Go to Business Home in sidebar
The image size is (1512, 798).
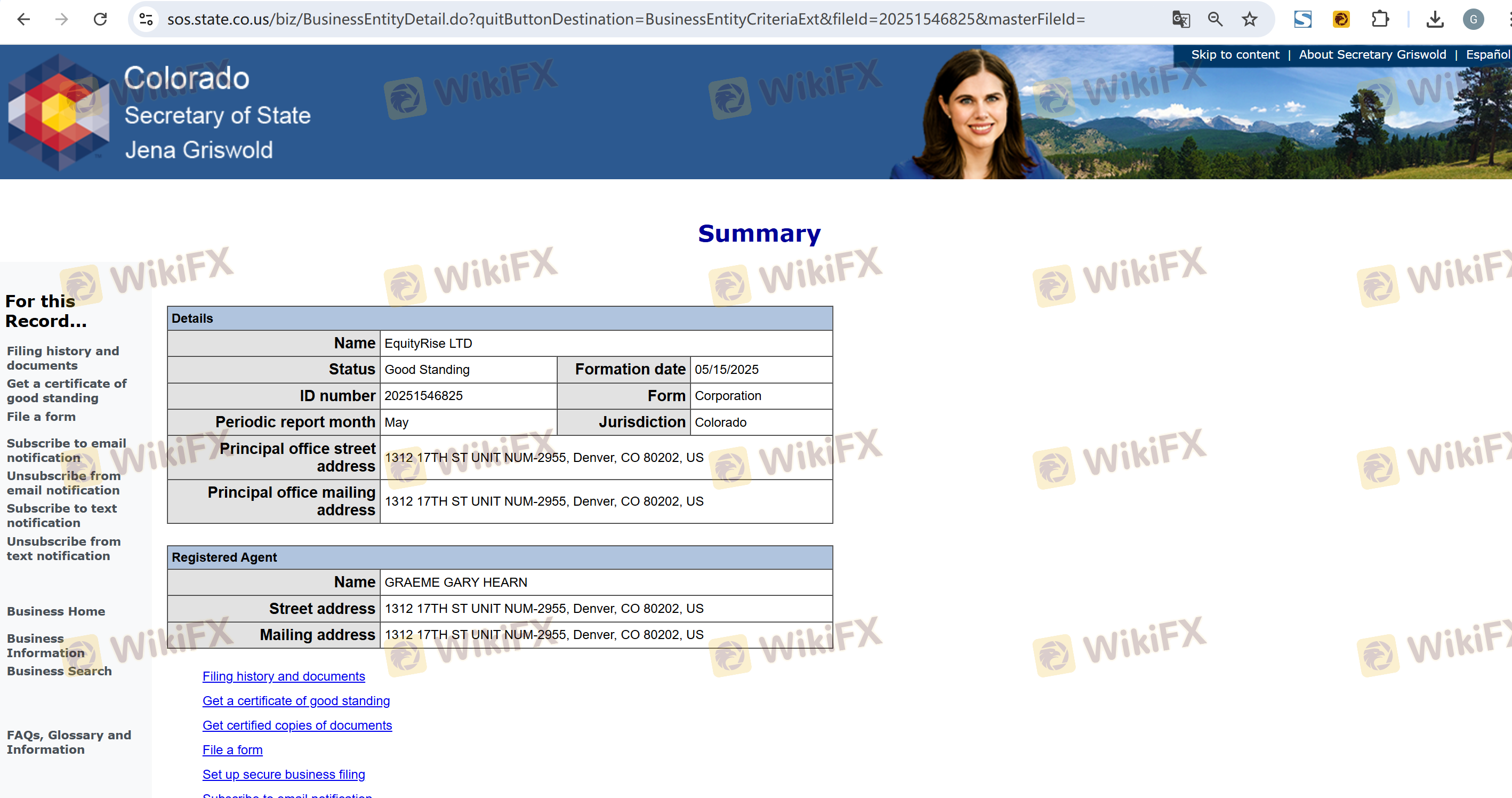pyautogui.click(x=56, y=611)
